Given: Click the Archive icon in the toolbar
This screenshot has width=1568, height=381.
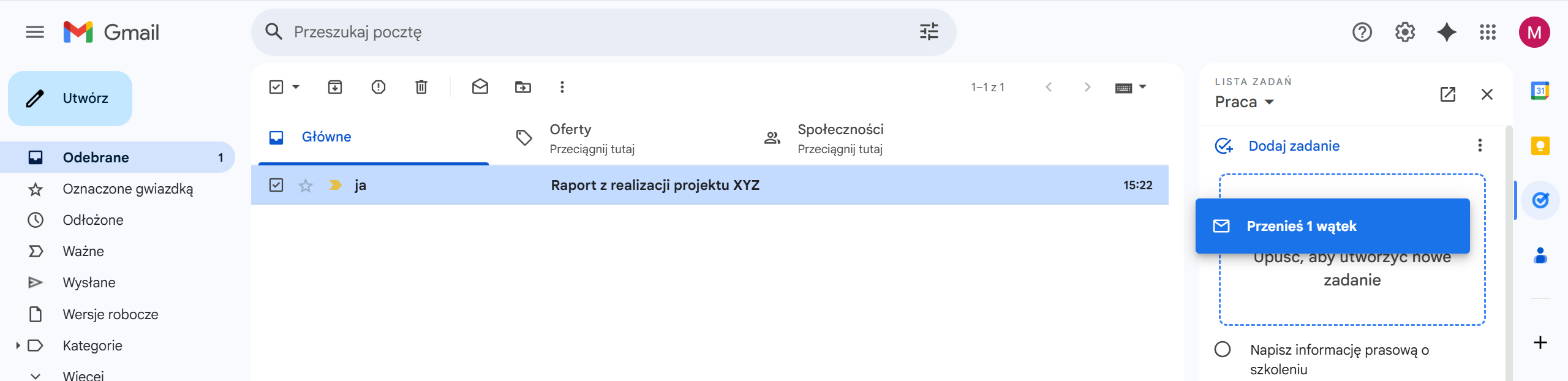Looking at the screenshot, I should click(335, 87).
